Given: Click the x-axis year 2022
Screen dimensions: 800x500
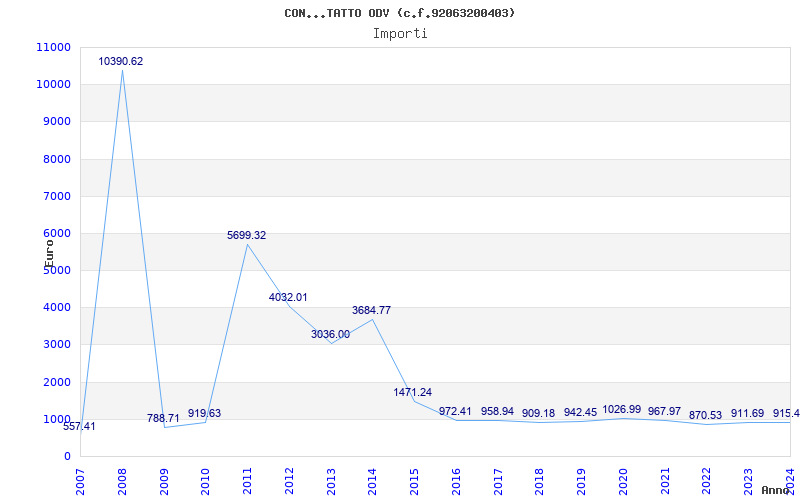Looking at the screenshot, I should (706, 482).
